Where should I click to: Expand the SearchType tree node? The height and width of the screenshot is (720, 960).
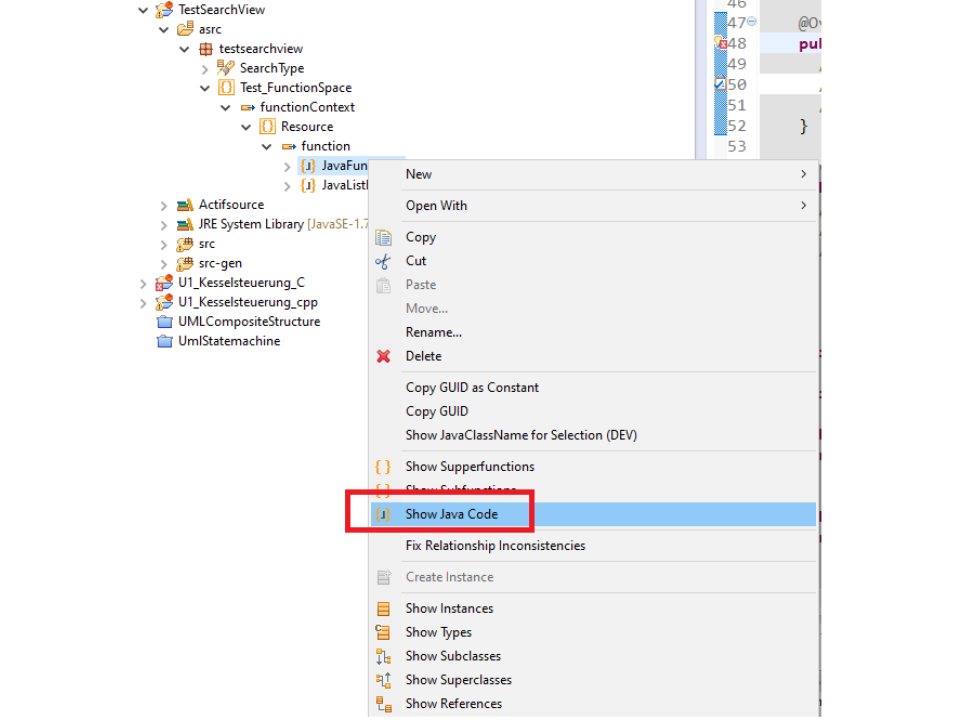click(205, 69)
